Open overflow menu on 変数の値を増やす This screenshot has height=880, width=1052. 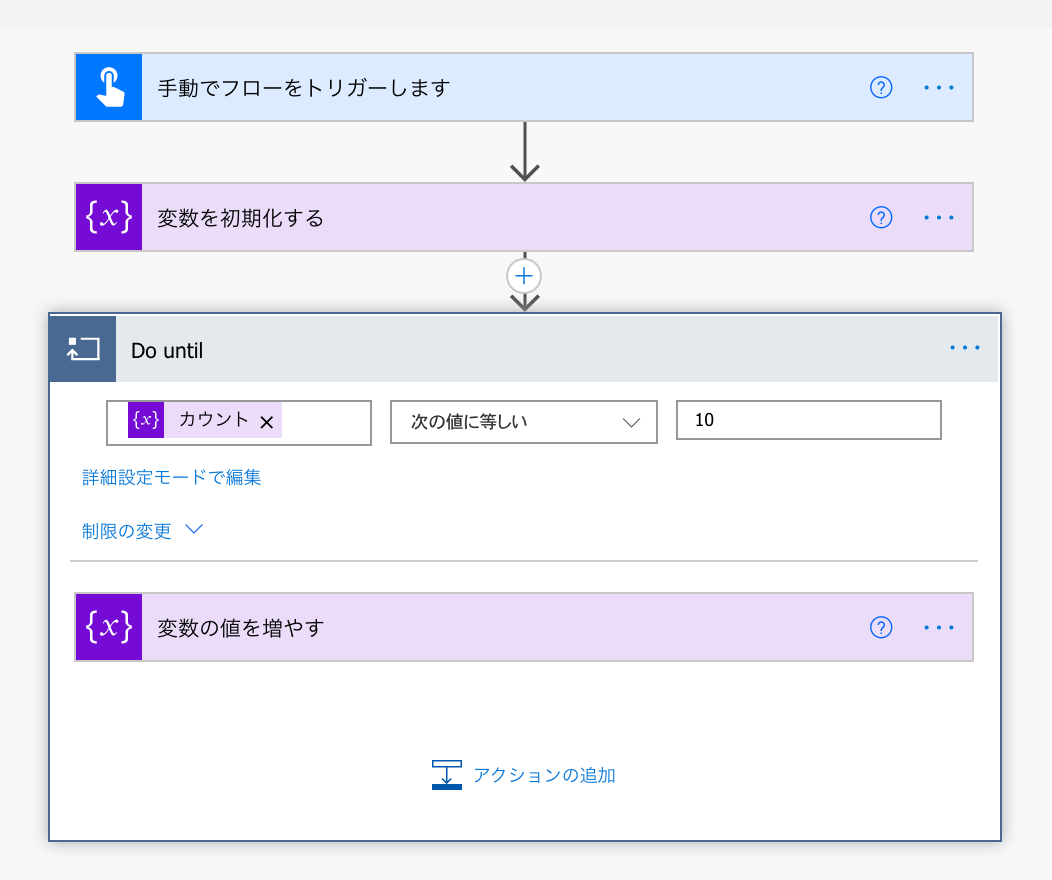939,627
